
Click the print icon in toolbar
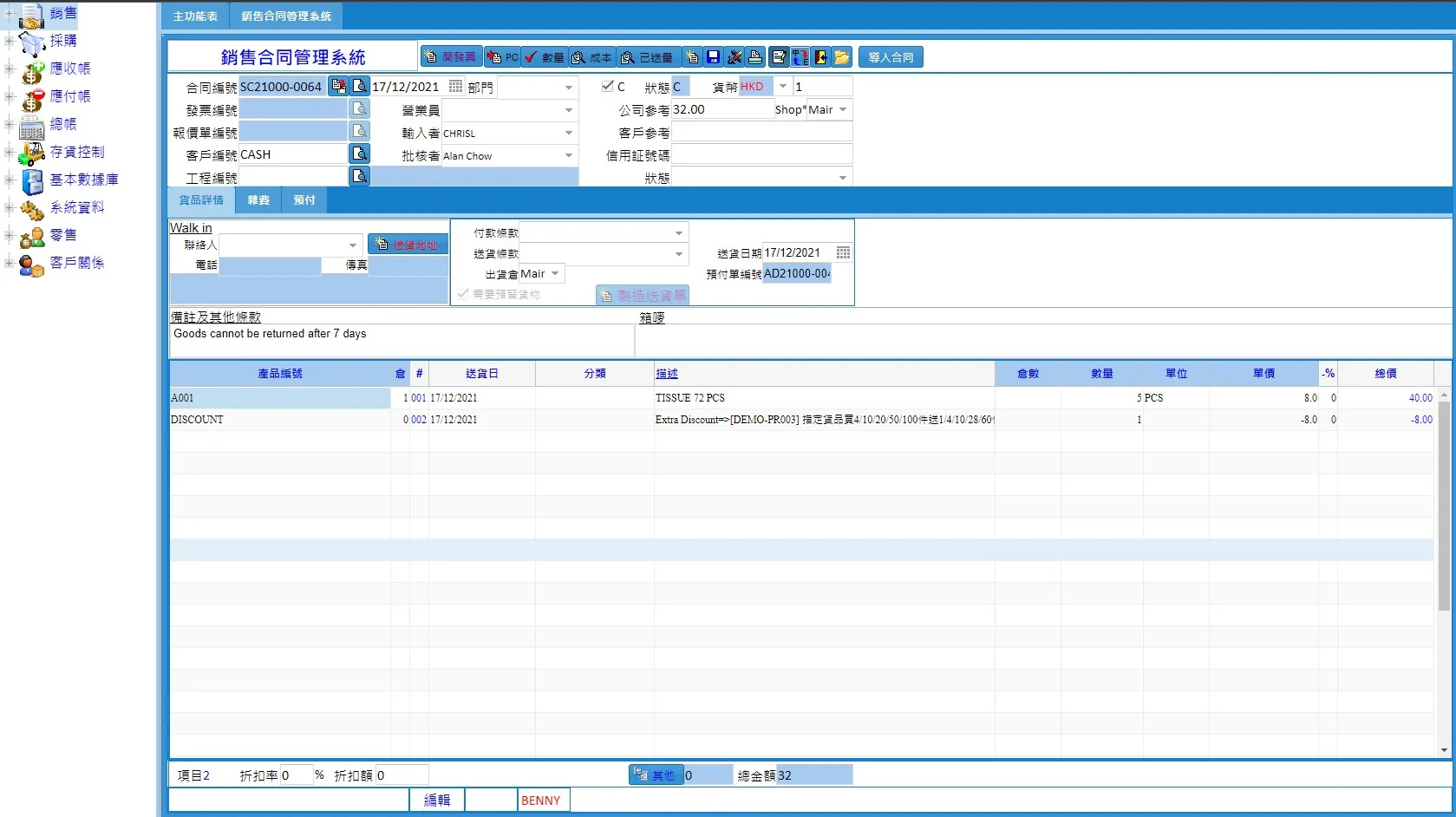[755, 57]
